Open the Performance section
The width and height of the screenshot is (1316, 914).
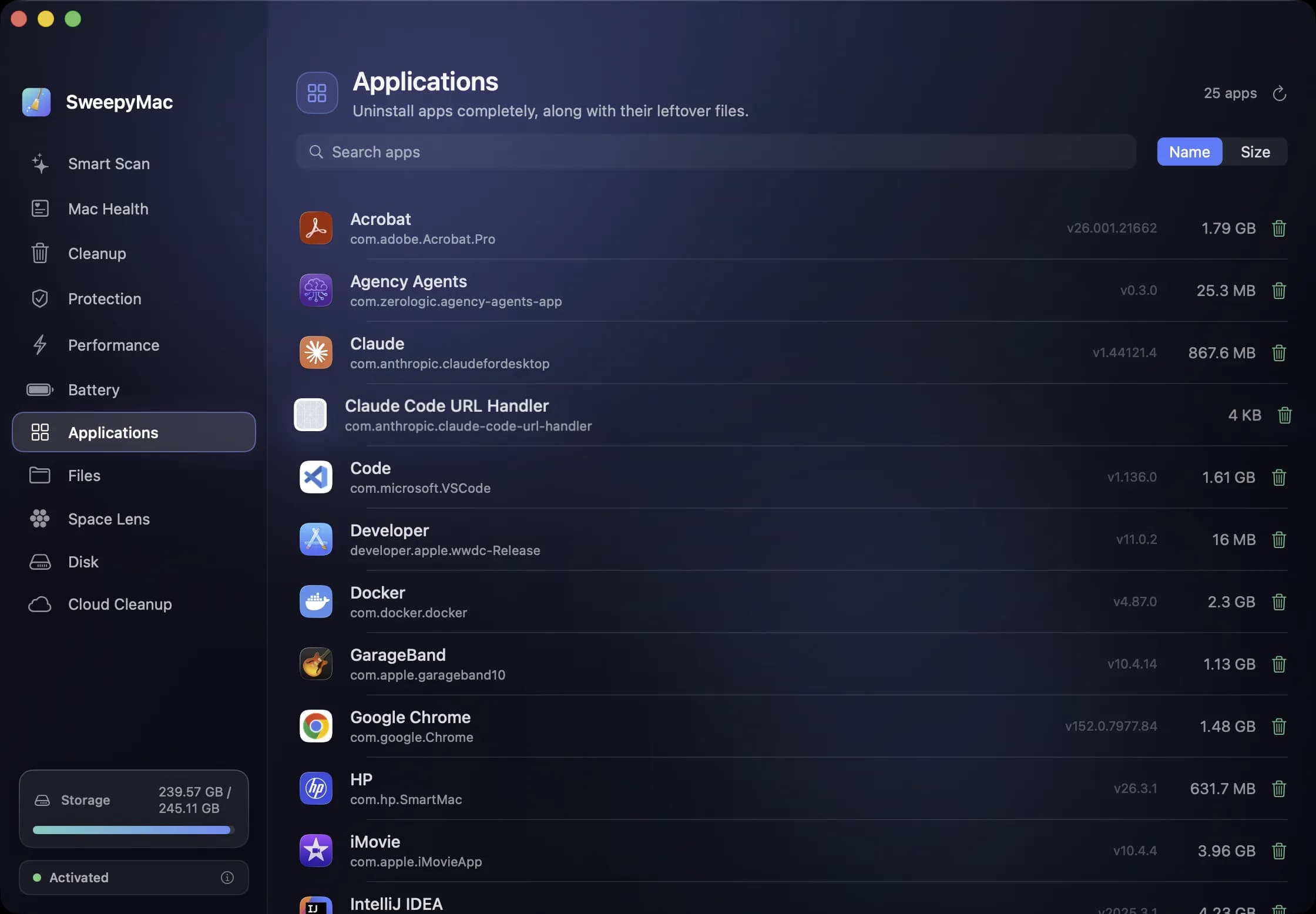pyautogui.click(x=134, y=345)
